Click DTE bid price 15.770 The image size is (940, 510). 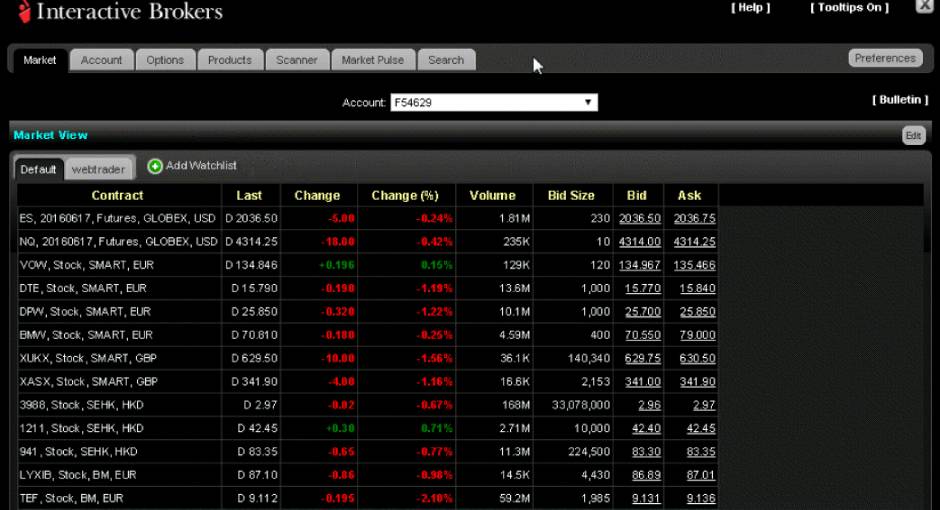point(643,289)
